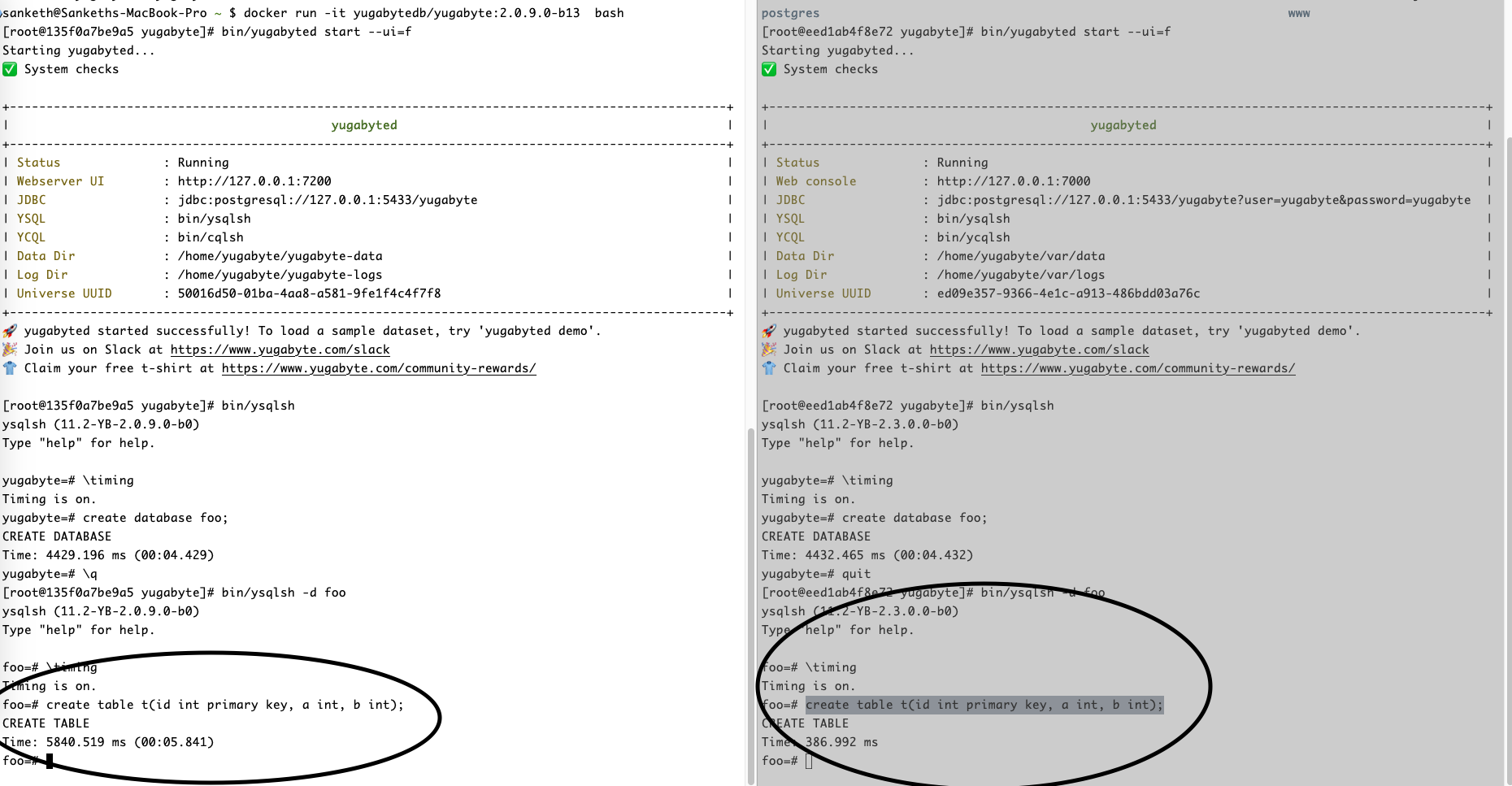This screenshot has height=786, width=1512.
Task: Click 'bin/yugabyted start --ui=f' in left terminal
Action: click(x=317, y=32)
